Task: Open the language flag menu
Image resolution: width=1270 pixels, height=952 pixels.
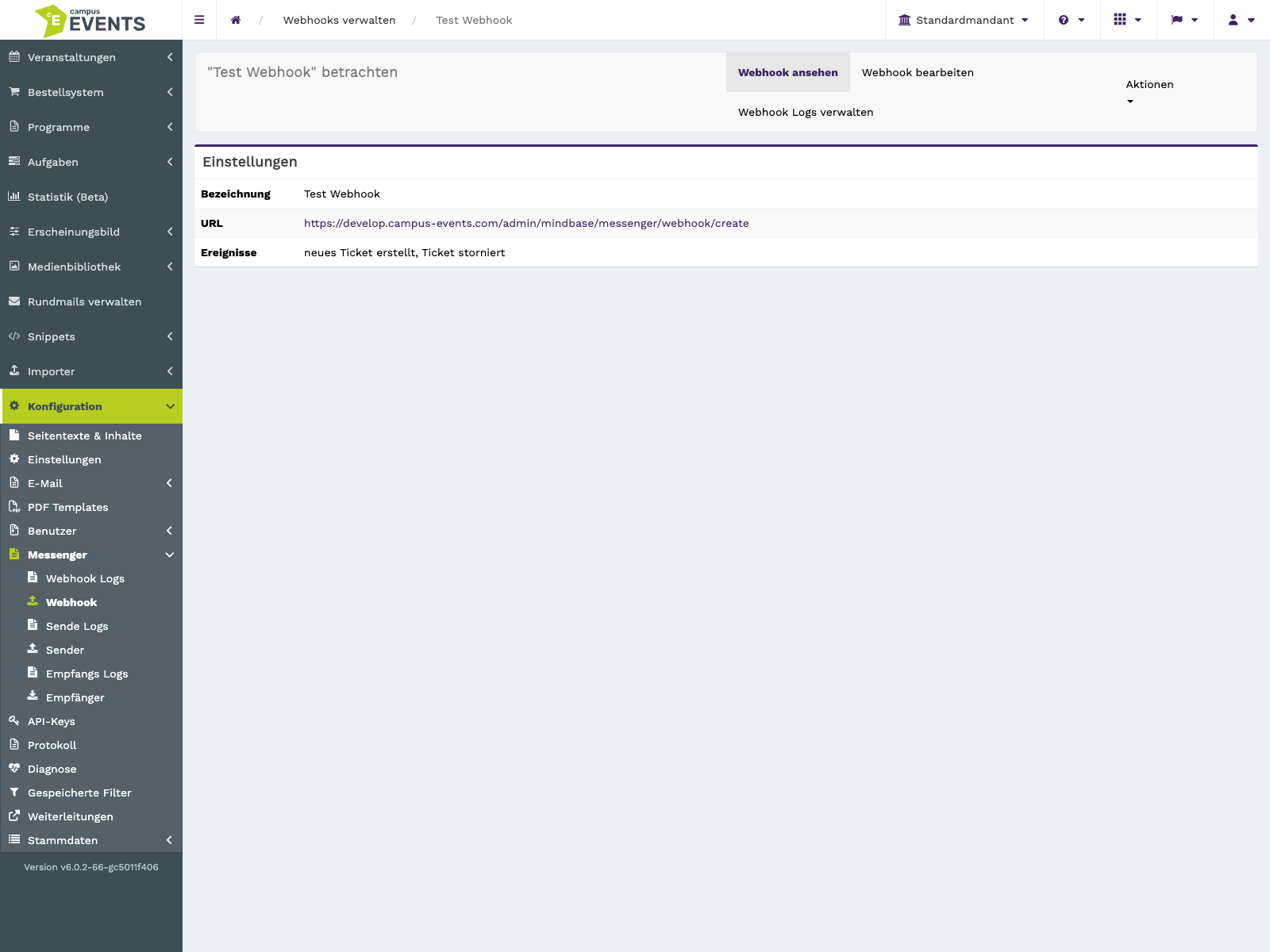Action: 1185,20
